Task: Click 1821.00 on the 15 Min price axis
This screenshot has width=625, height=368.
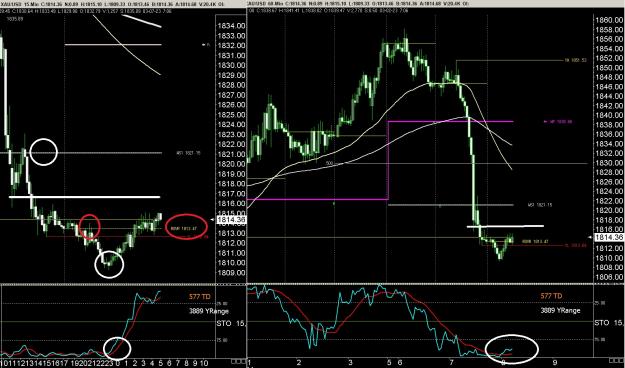Action: click(231, 154)
